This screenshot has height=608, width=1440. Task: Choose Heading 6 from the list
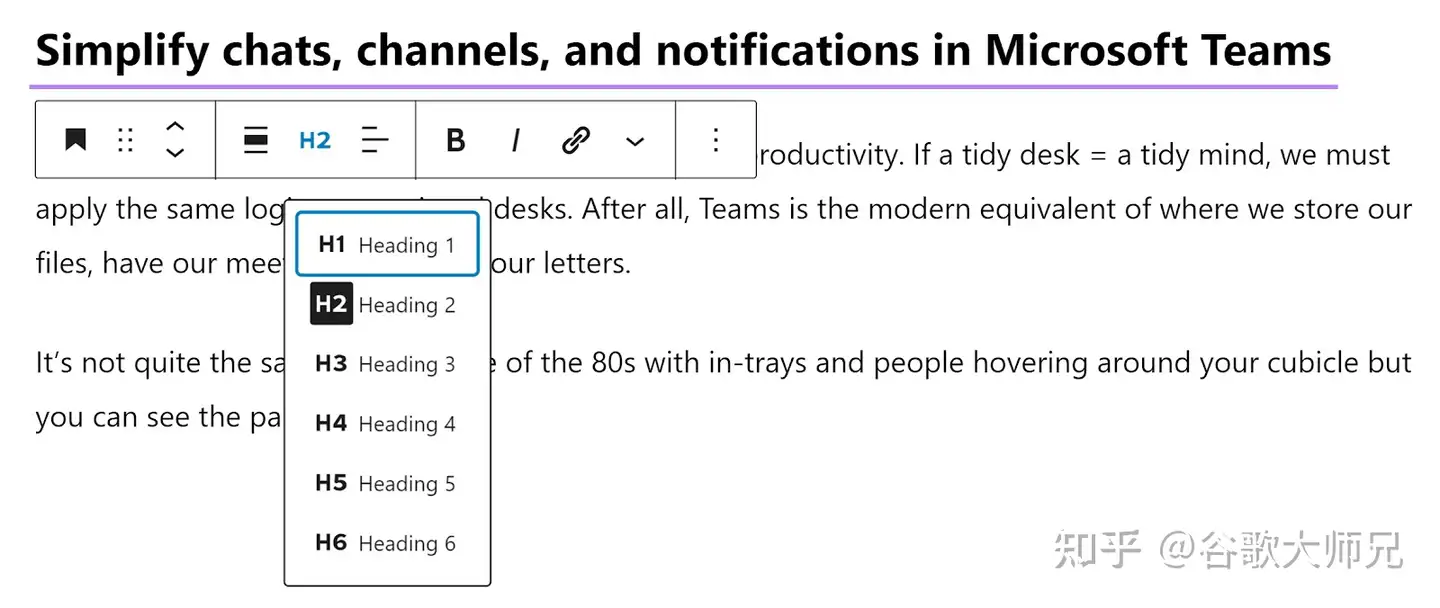coord(387,543)
